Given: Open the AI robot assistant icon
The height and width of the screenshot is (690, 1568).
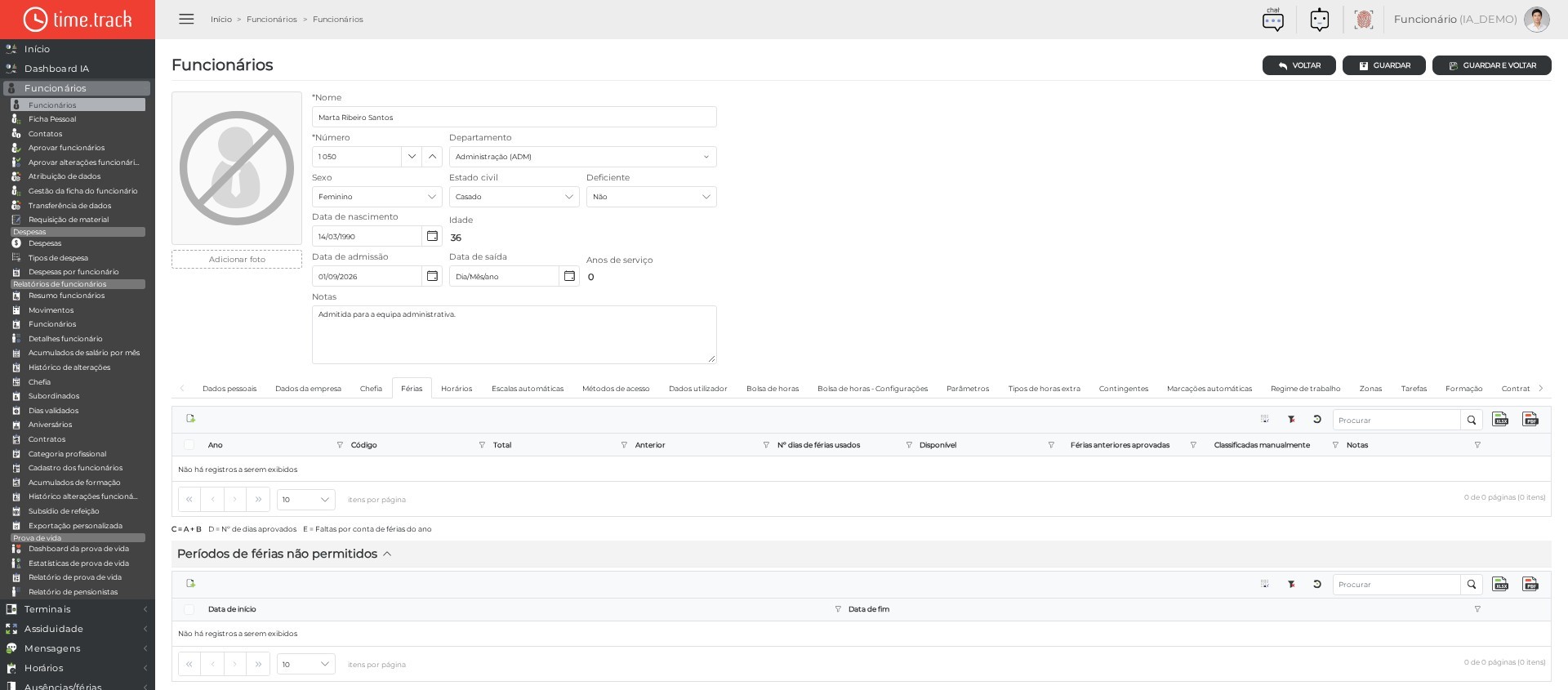Looking at the screenshot, I should click(1319, 20).
